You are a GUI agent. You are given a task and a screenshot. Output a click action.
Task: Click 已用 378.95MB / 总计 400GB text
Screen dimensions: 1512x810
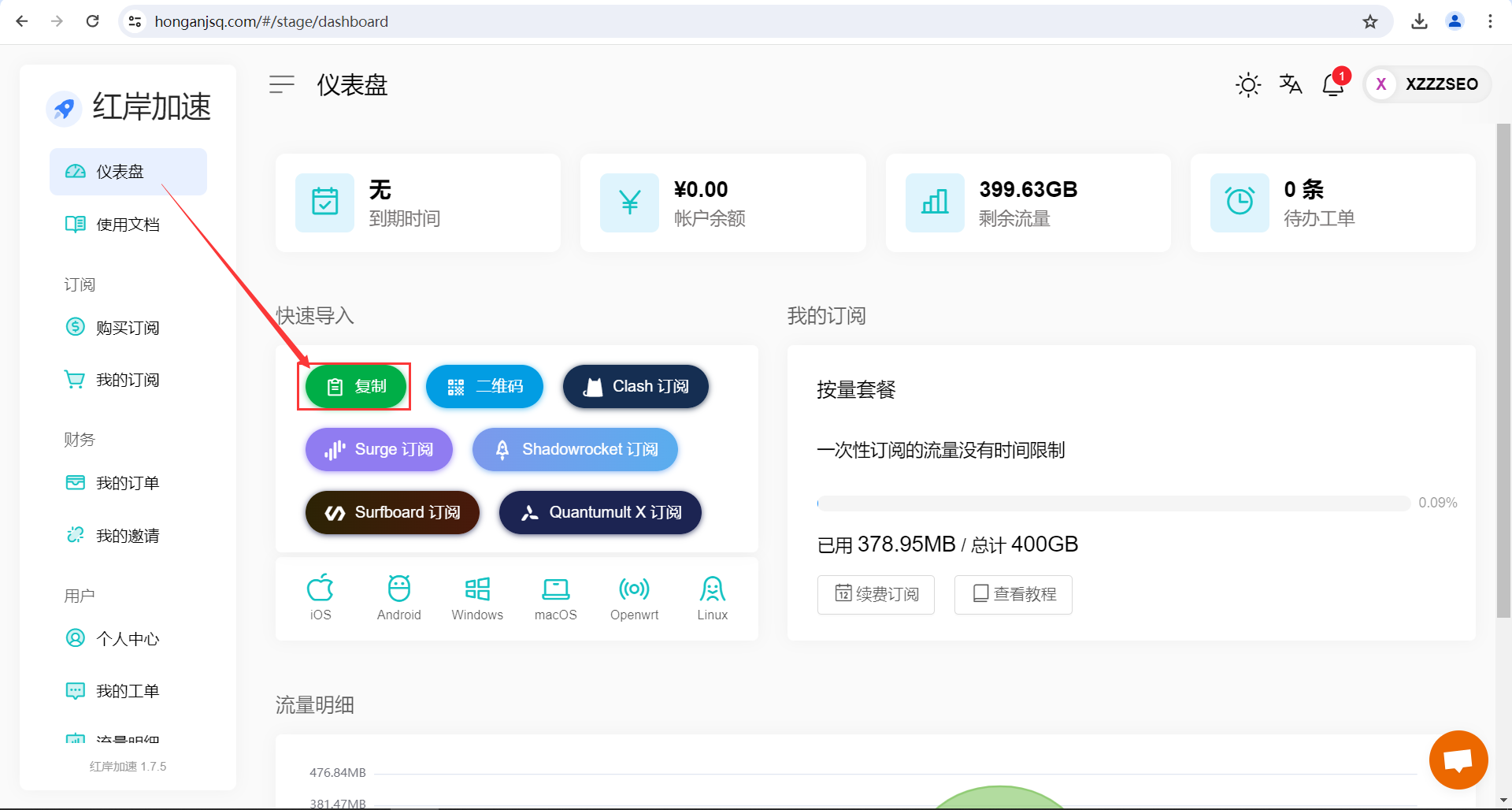[947, 544]
